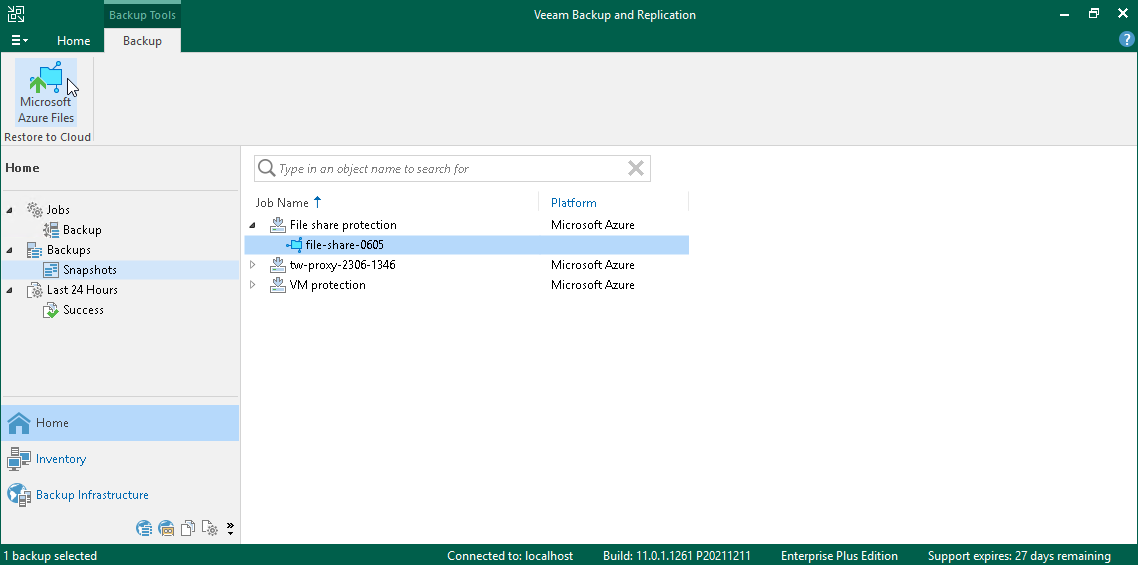Screen dimensions: 1138x565
Task: Click the Veeam application icon in title bar
Action: point(15,14)
